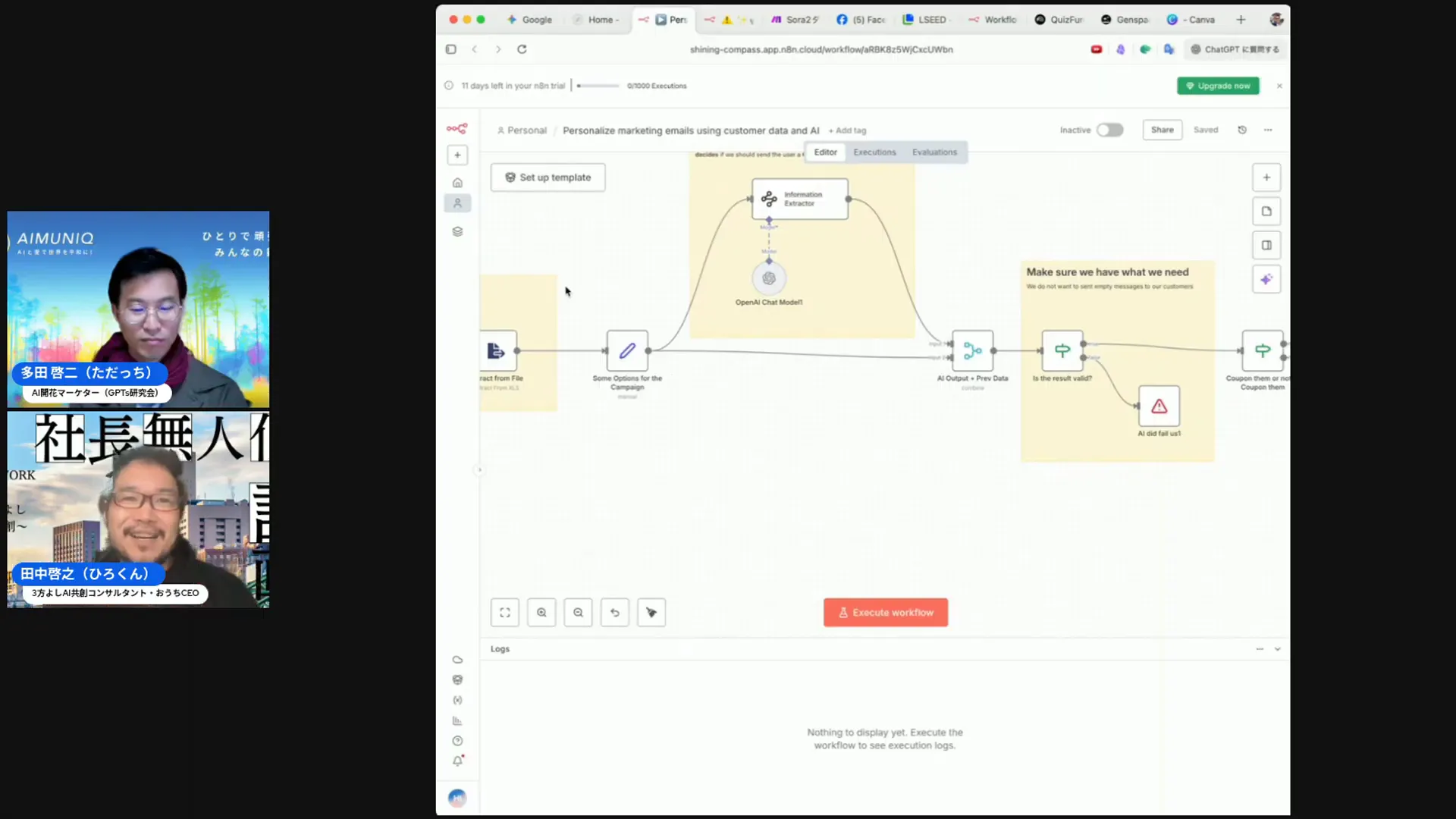
Task: Open the templates icon in left sidebar
Action: (457, 231)
